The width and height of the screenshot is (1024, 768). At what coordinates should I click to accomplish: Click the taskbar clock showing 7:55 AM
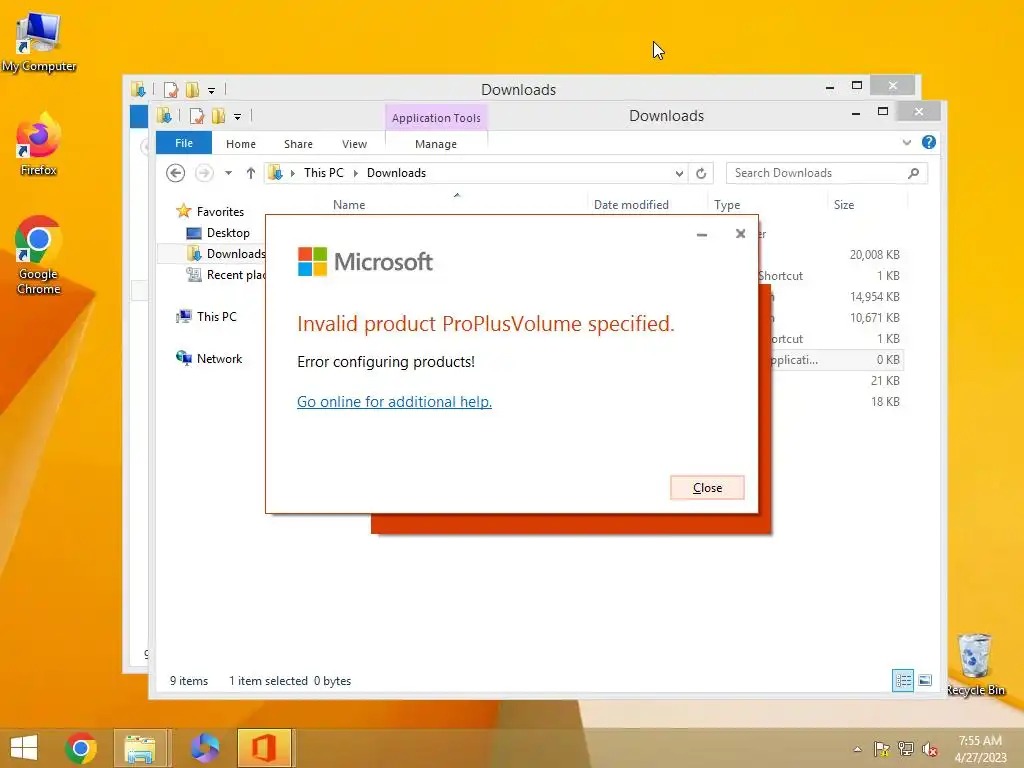click(x=980, y=748)
